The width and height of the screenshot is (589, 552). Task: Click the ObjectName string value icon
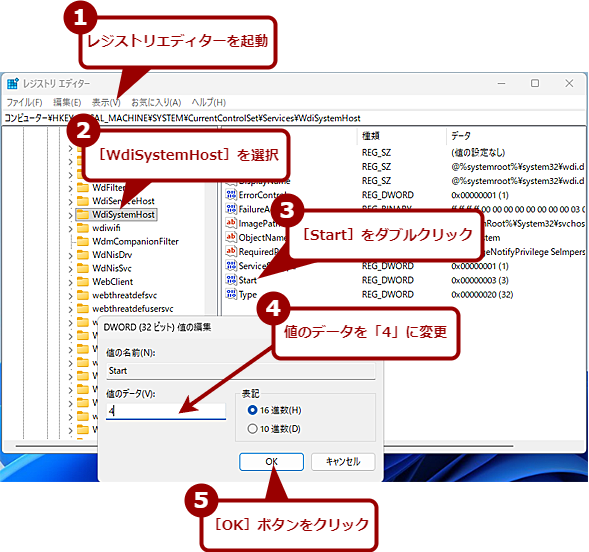point(231,237)
